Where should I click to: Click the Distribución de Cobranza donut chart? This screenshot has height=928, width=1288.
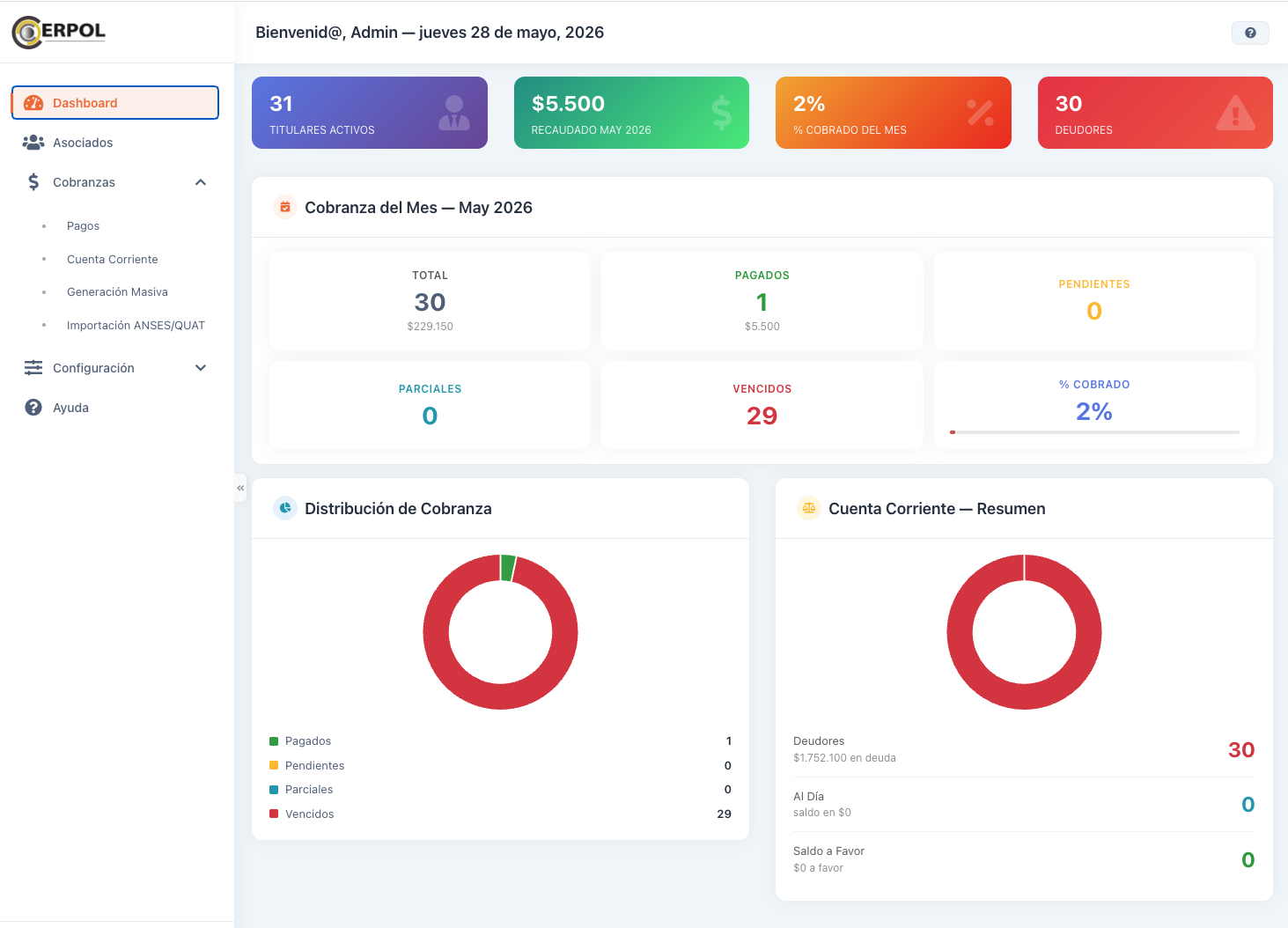[x=500, y=632]
